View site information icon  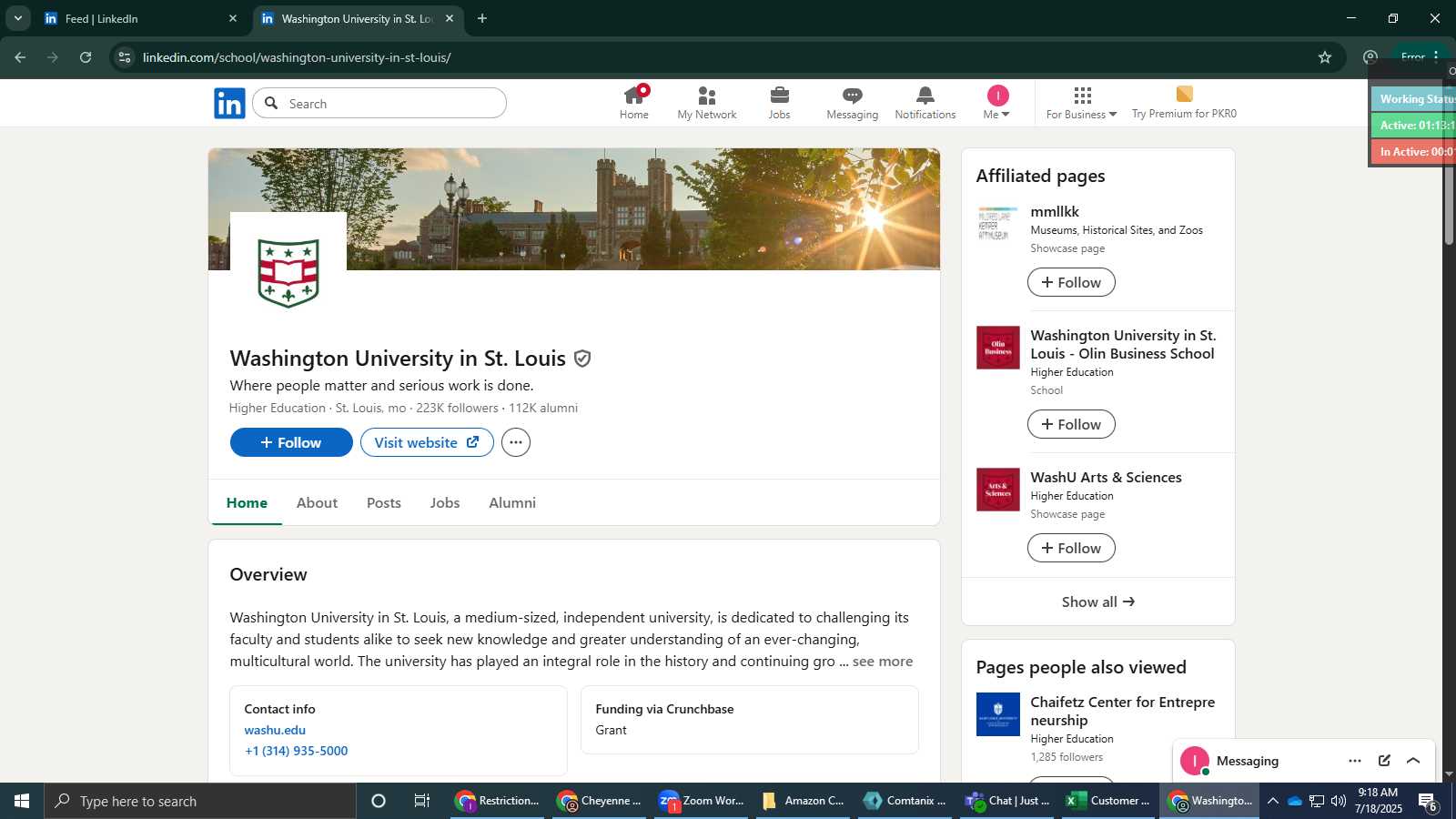pyautogui.click(x=125, y=57)
